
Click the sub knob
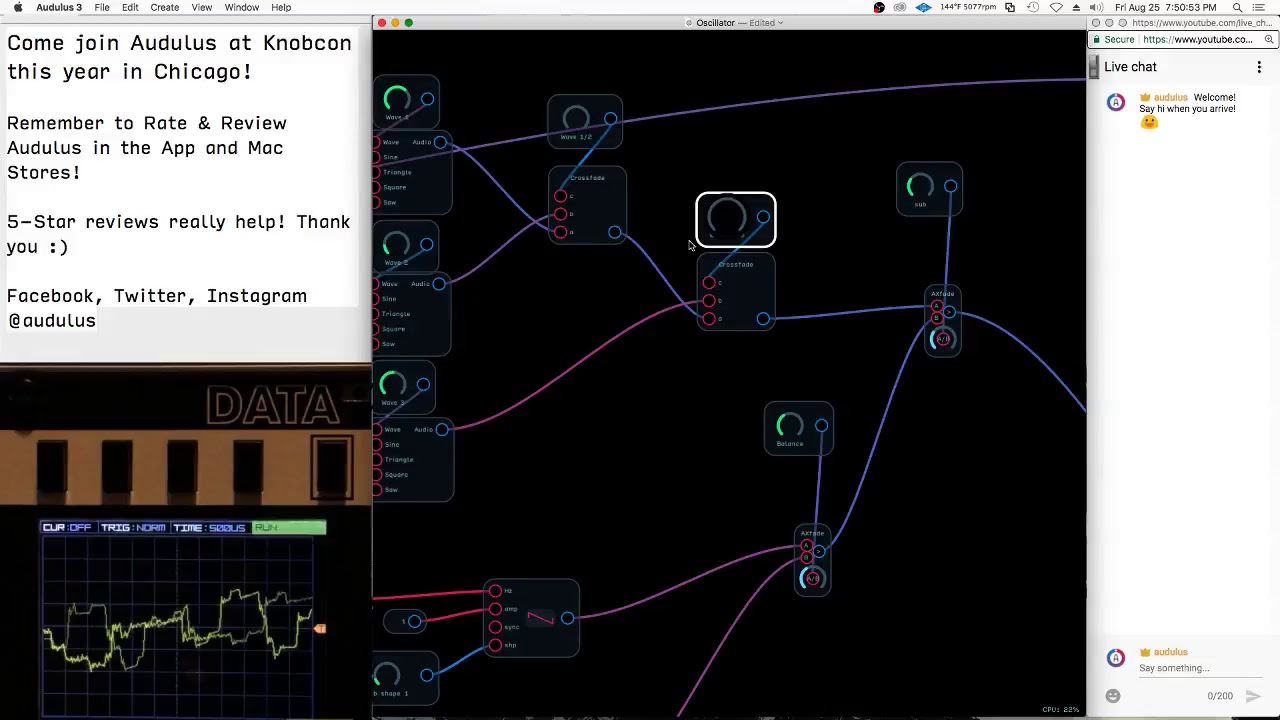click(x=920, y=186)
